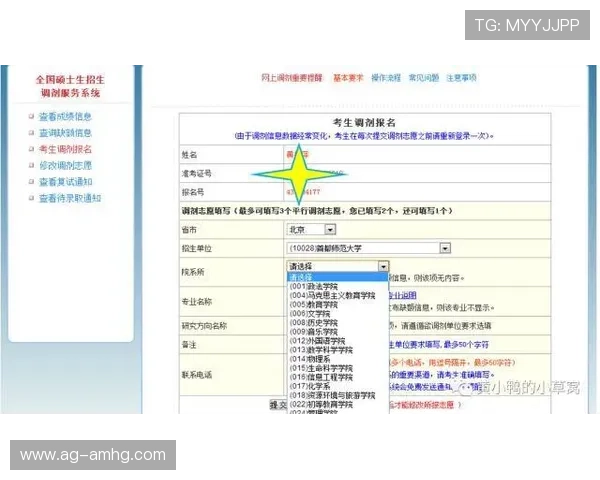Click the 提交 submit button
Viewport: 600px width, 480px height.
278,405
